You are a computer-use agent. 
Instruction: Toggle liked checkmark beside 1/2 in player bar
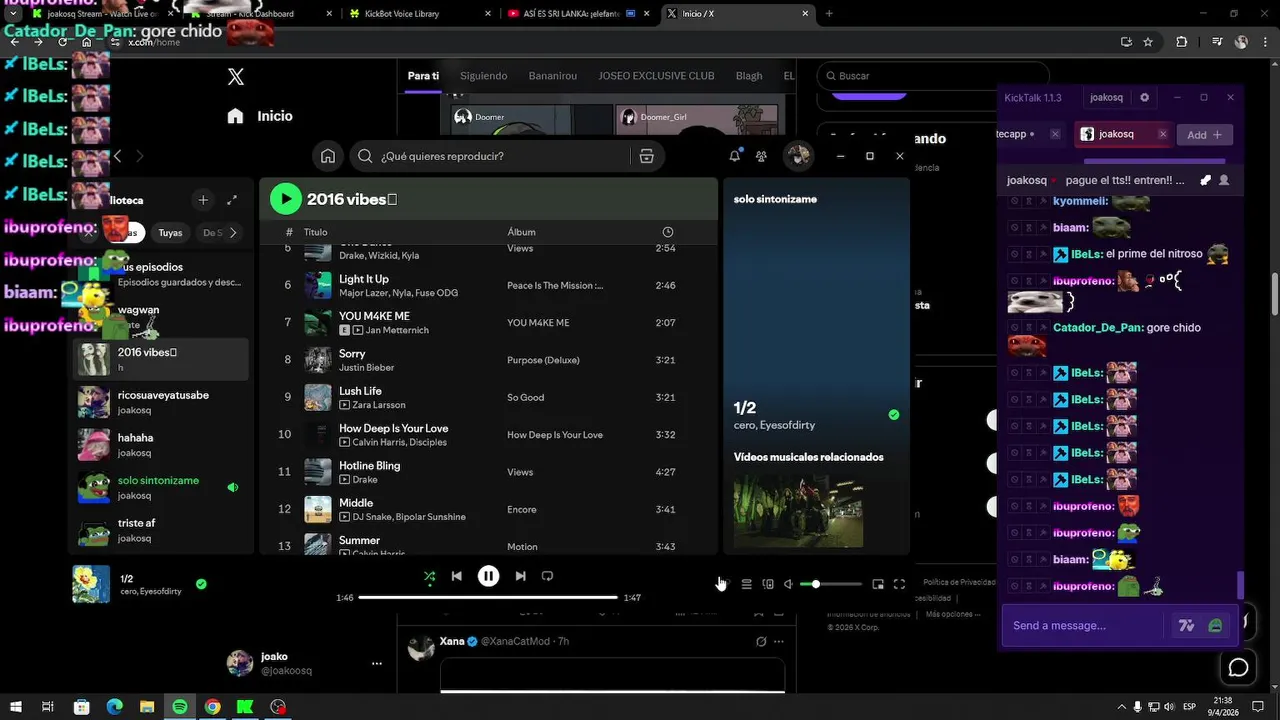(x=201, y=584)
